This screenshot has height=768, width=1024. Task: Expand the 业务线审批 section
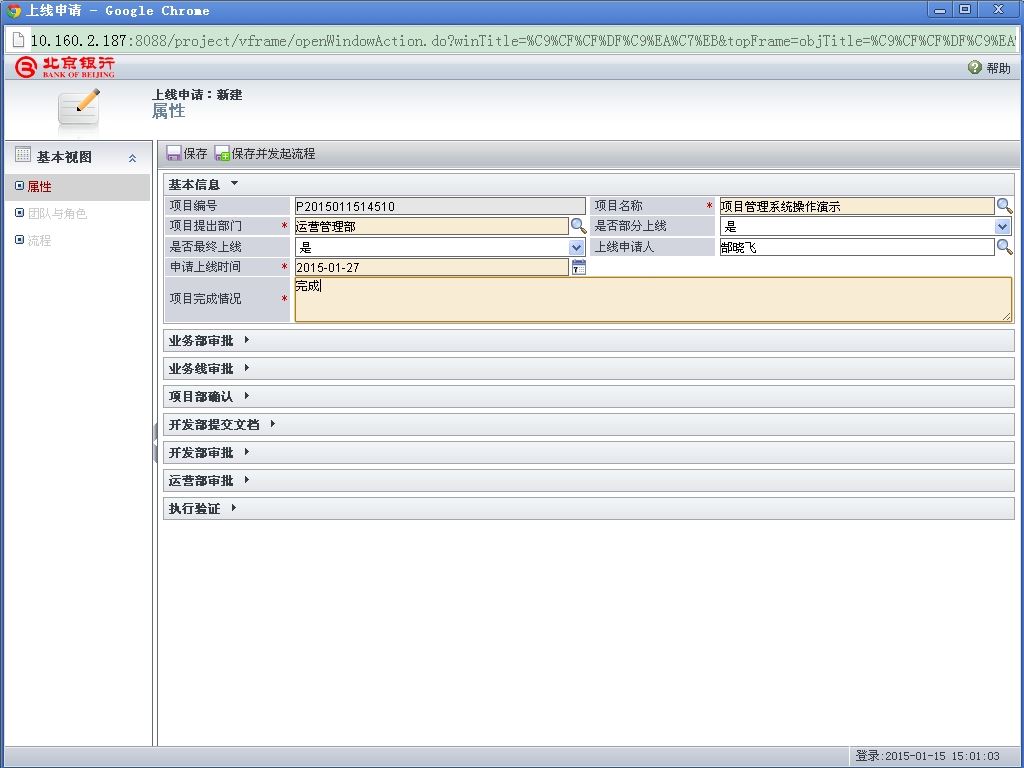coord(247,368)
